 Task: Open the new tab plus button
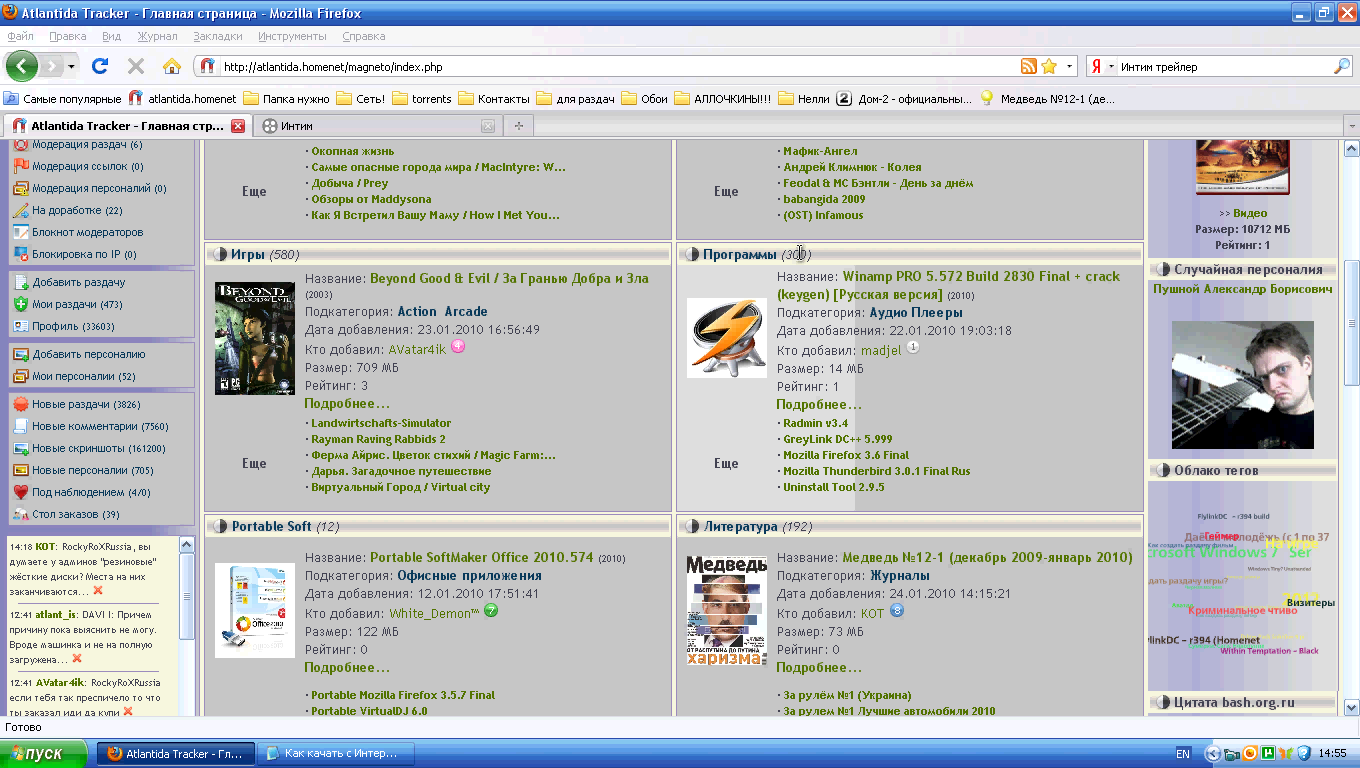518,126
